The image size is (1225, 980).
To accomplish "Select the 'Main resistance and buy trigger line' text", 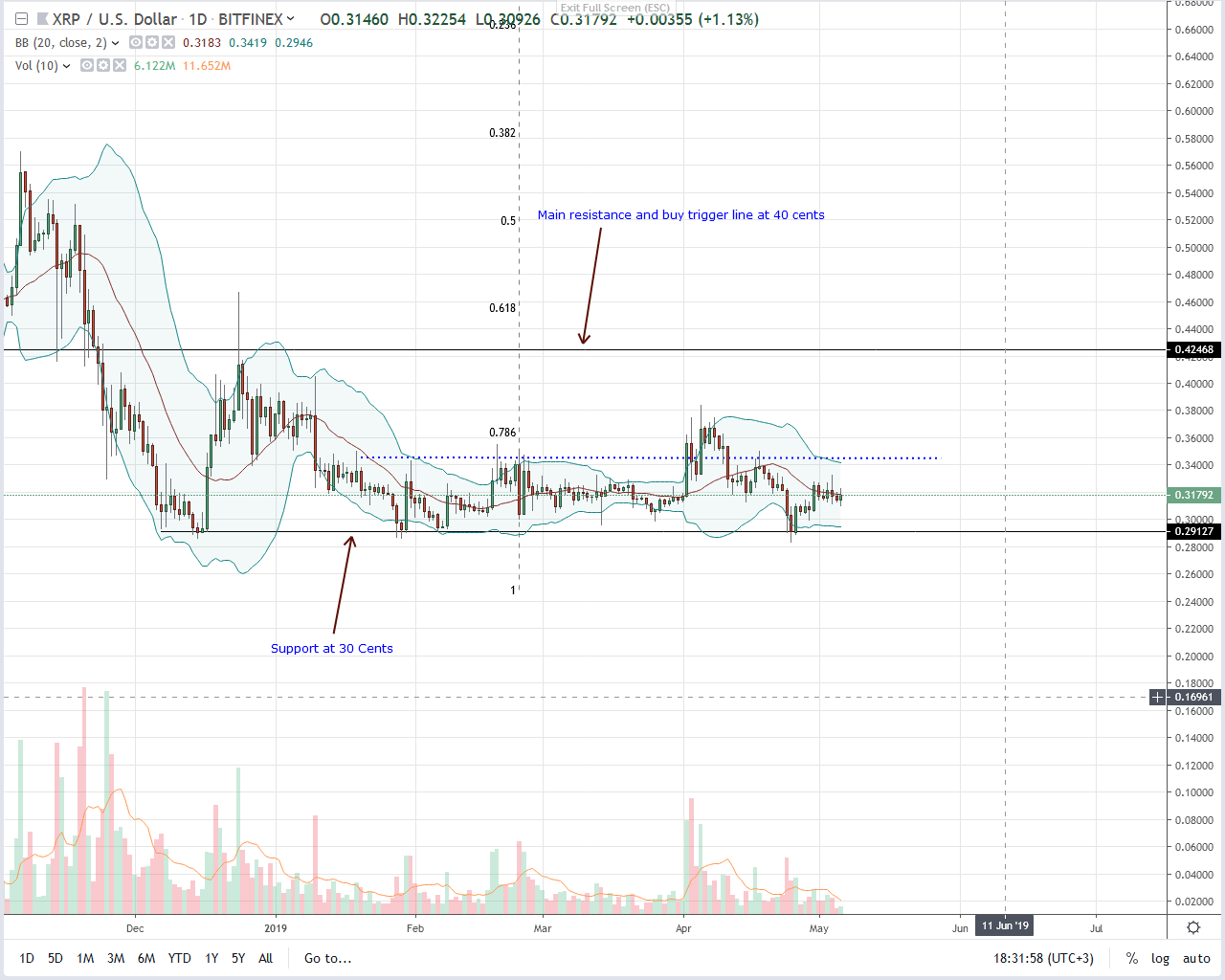I will click(680, 215).
